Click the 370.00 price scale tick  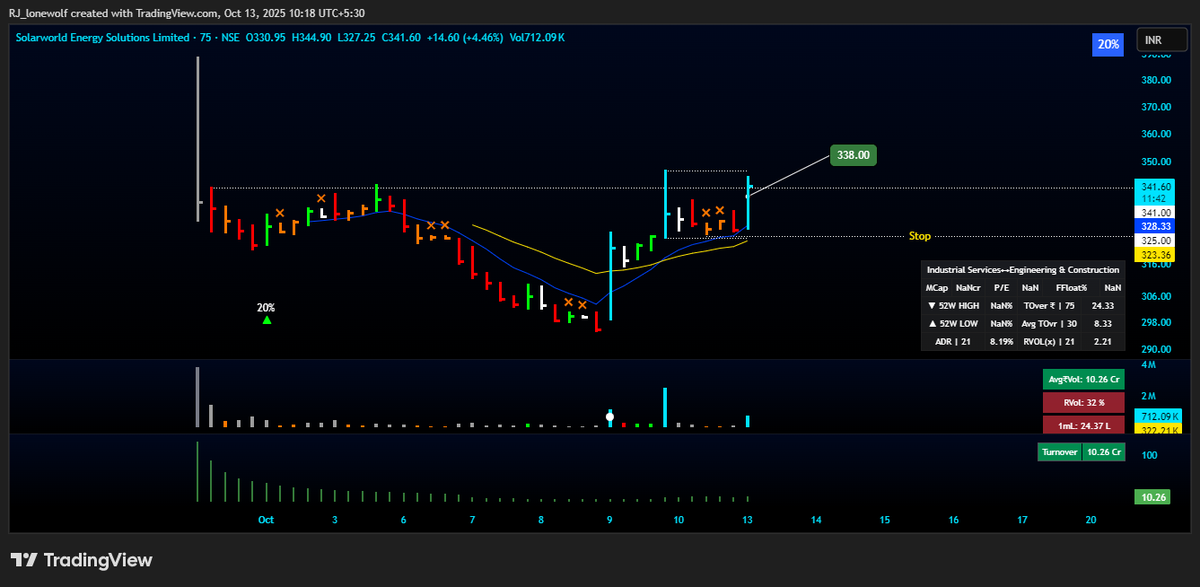pyautogui.click(x=1156, y=107)
